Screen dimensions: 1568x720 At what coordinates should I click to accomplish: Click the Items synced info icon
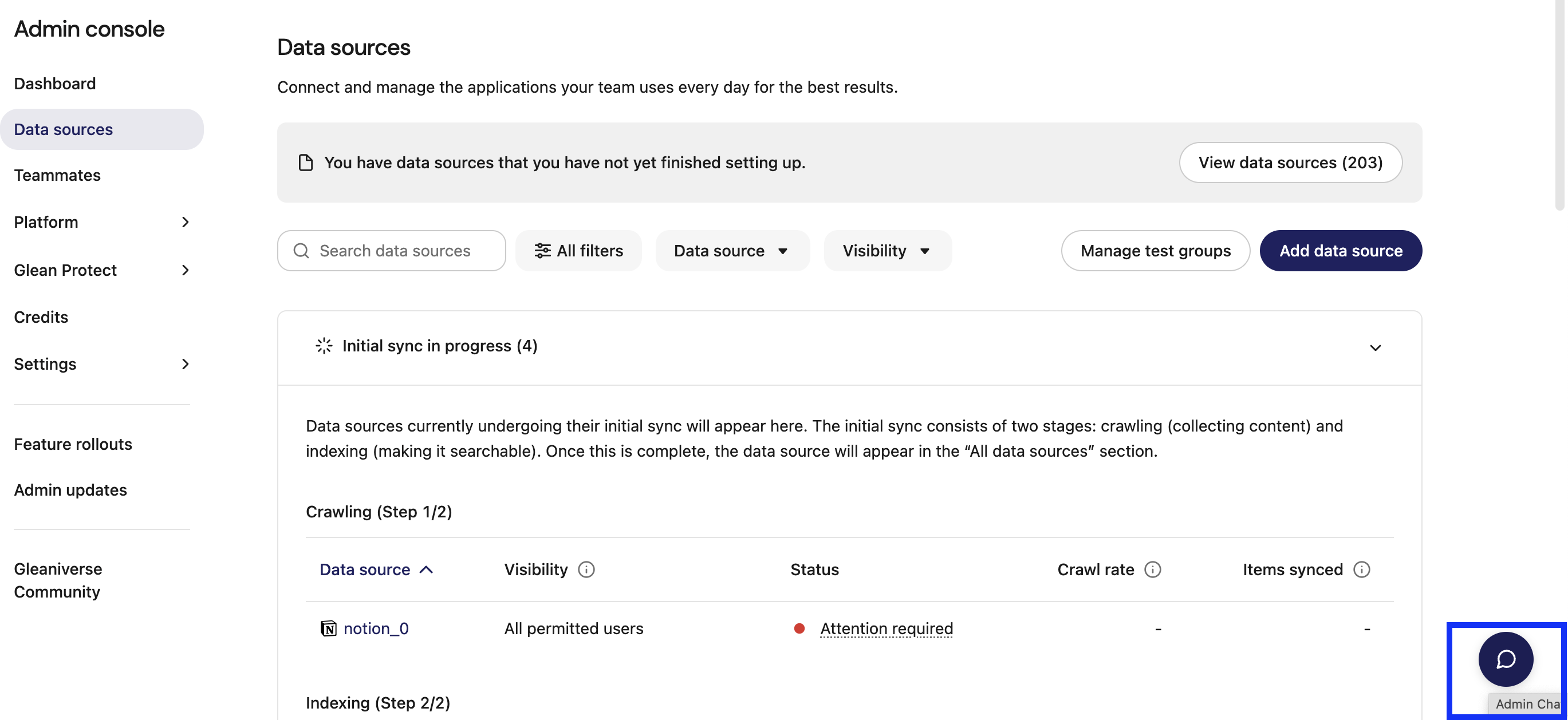pyautogui.click(x=1361, y=569)
